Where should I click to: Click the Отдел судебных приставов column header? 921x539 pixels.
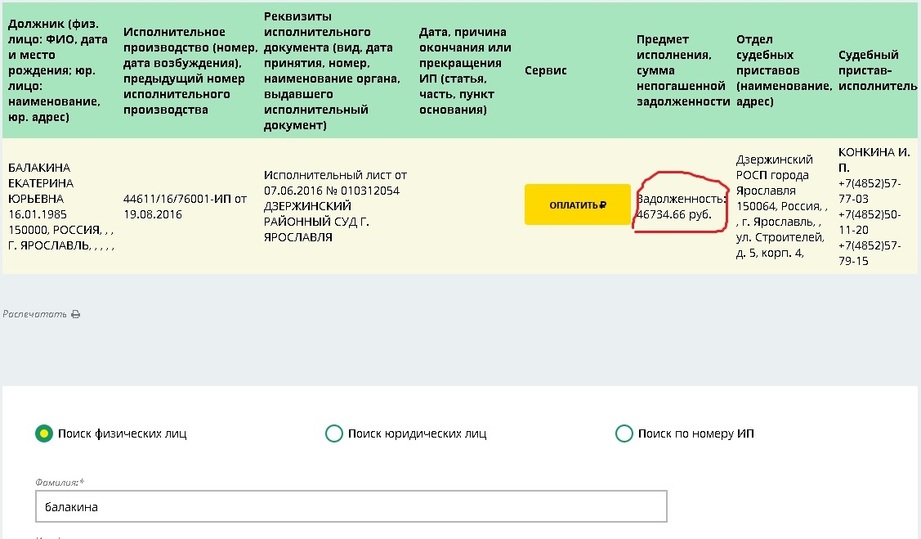(x=784, y=70)
